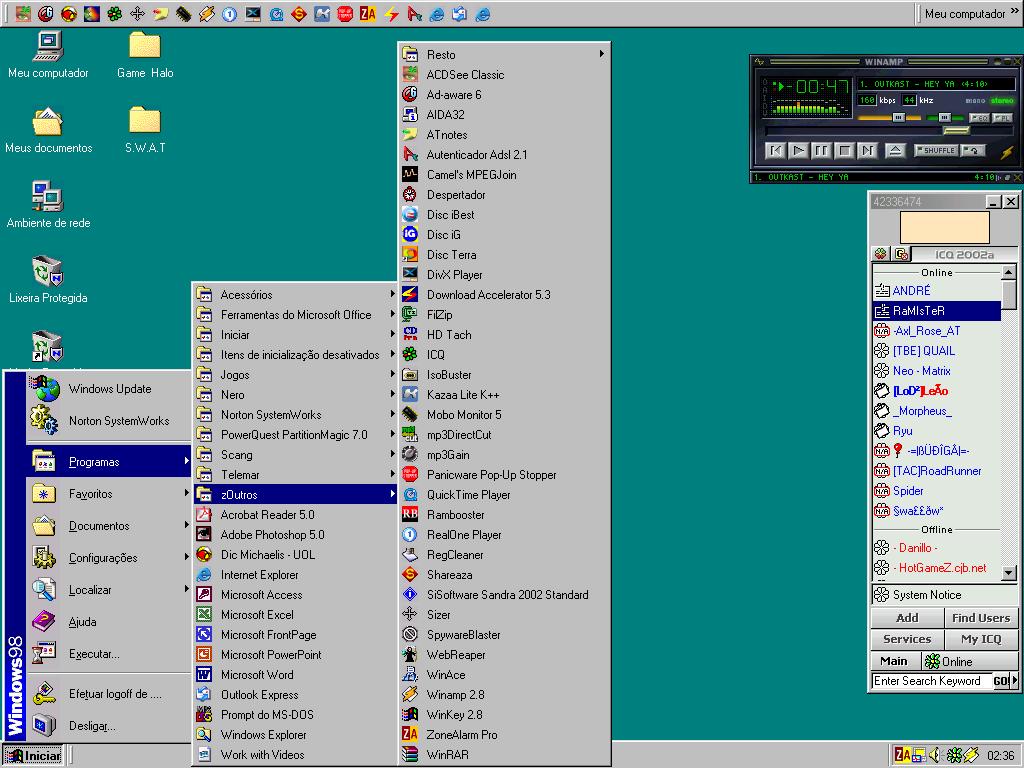Expand the Resto submenu
The height and width of the screenshot is (768, 1024).
(x=504, y=54)
